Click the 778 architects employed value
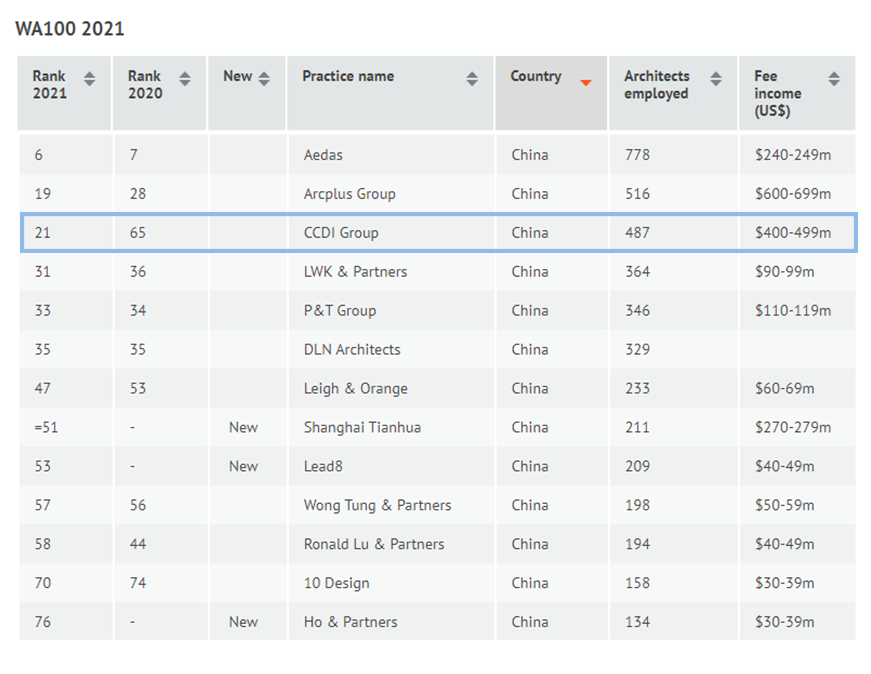 (637, 155)
